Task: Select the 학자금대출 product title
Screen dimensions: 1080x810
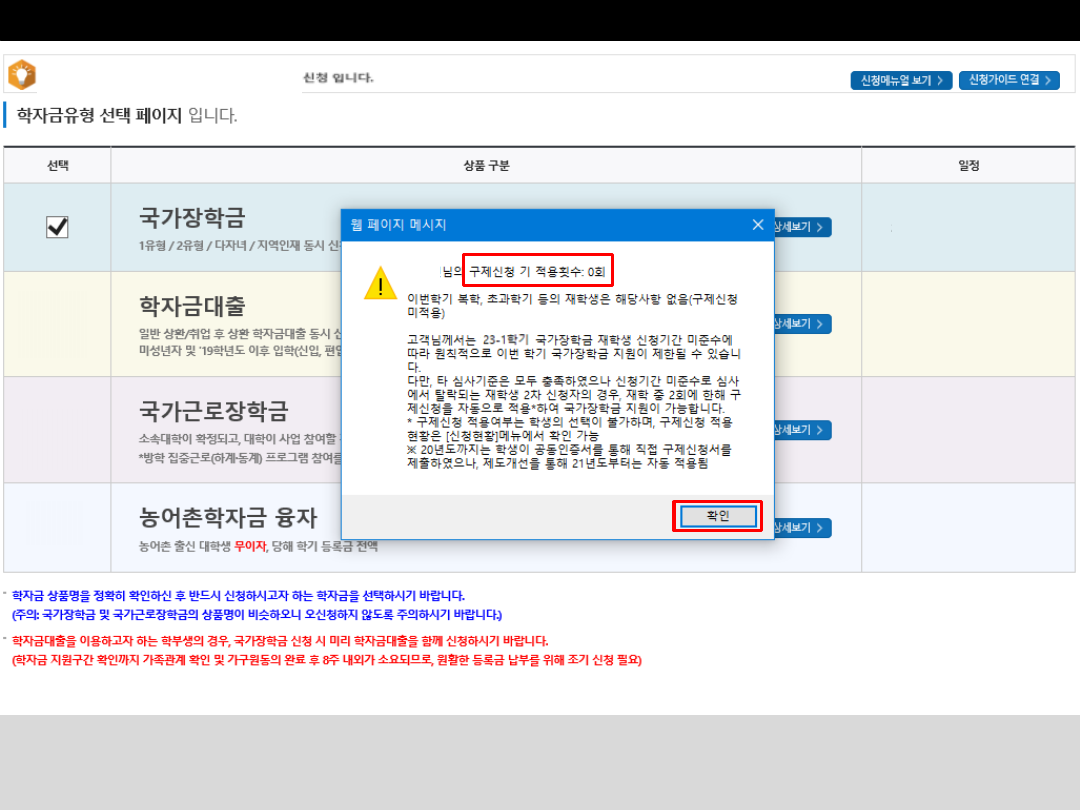Action: [x=192, y=305]
